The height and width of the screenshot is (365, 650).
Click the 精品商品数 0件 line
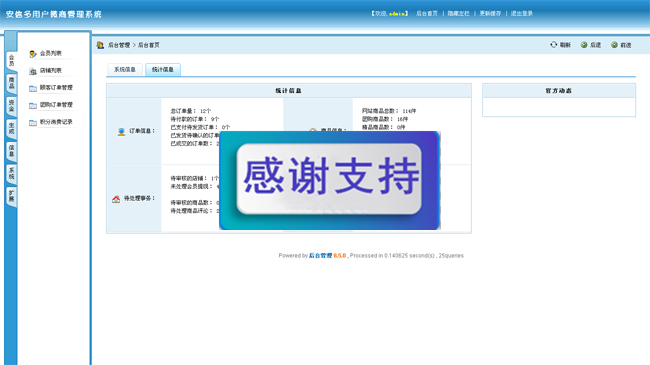[x=383, y=127]
